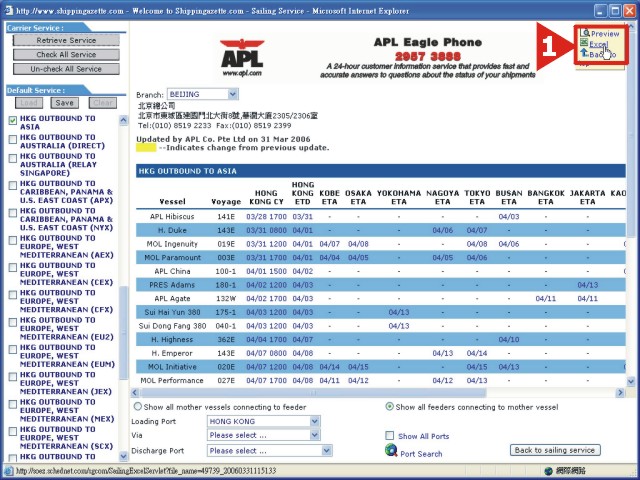
Task: Click the table horizontal scrollbar left arrow
Action: tap(135, 393)
